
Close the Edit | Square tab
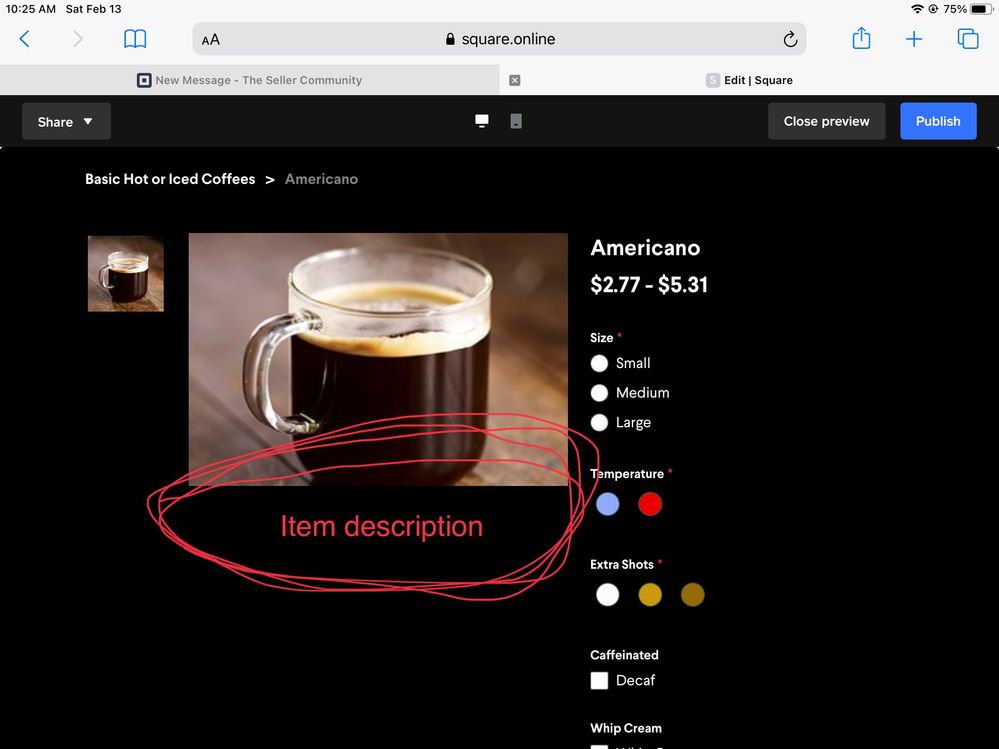point(514,80)
